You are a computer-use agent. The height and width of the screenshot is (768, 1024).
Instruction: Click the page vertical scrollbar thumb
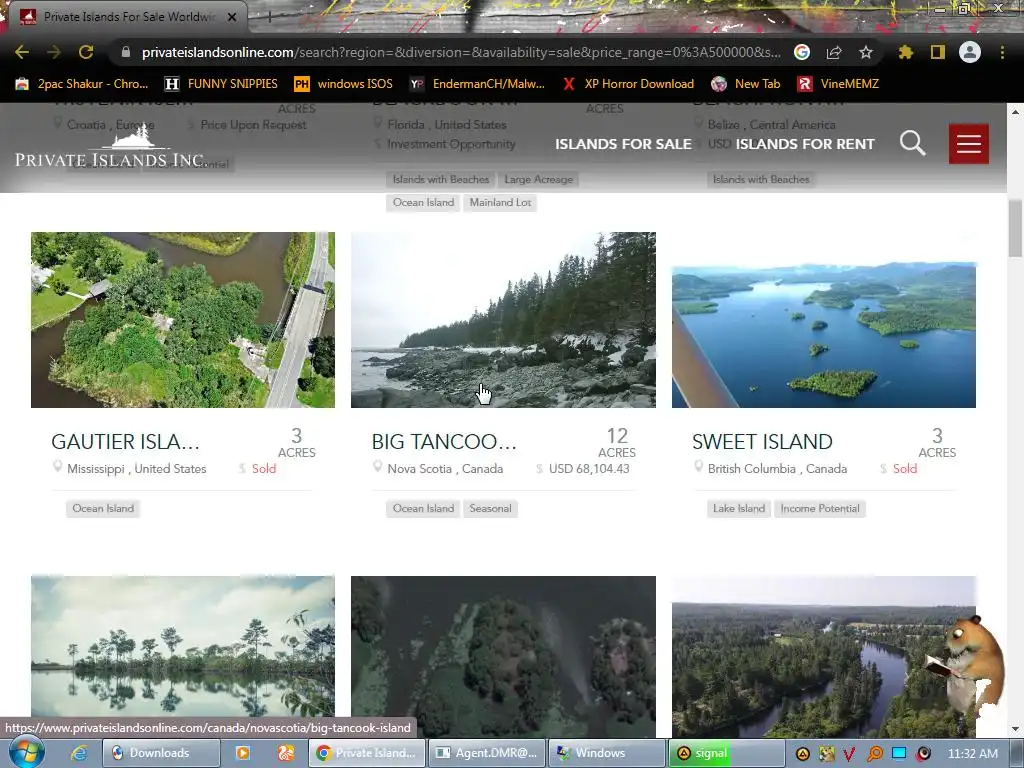click(x=1015, y=229)
